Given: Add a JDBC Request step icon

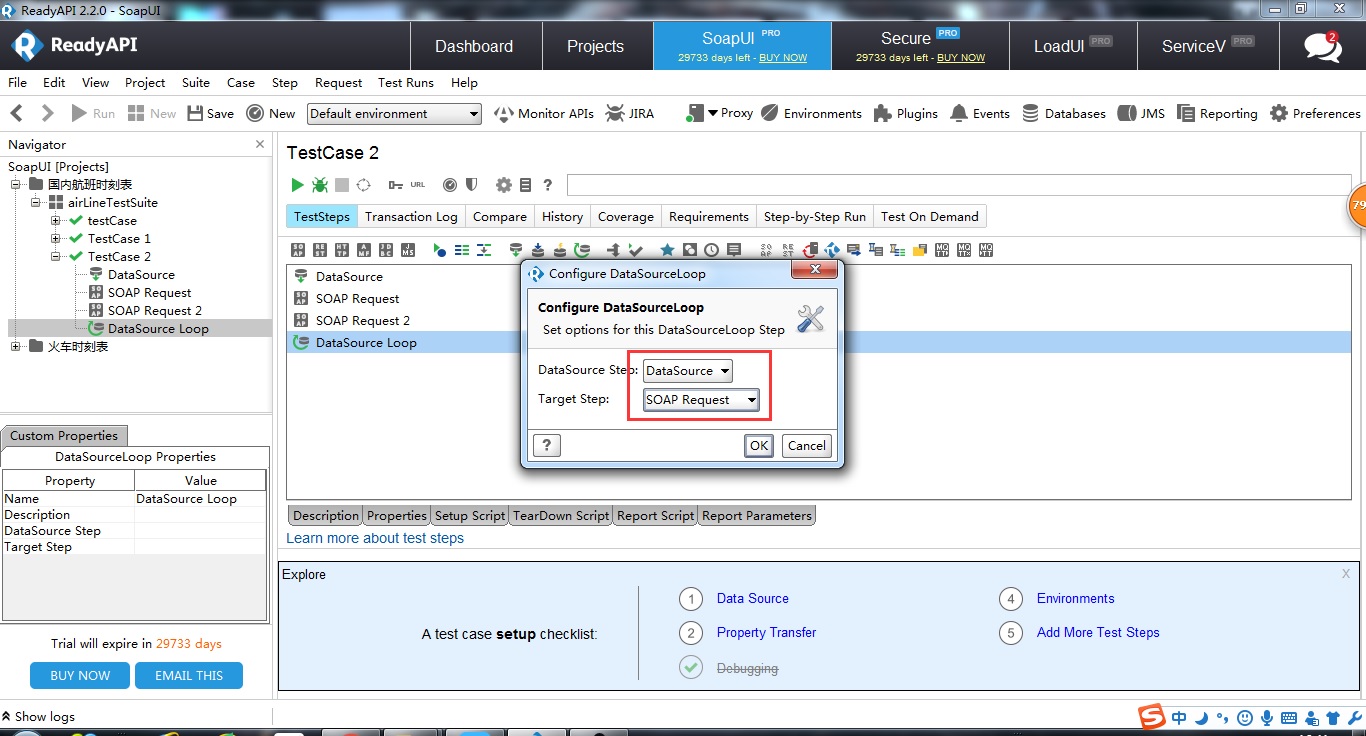Looking at the screenshot, I should [x=386, y=250].
